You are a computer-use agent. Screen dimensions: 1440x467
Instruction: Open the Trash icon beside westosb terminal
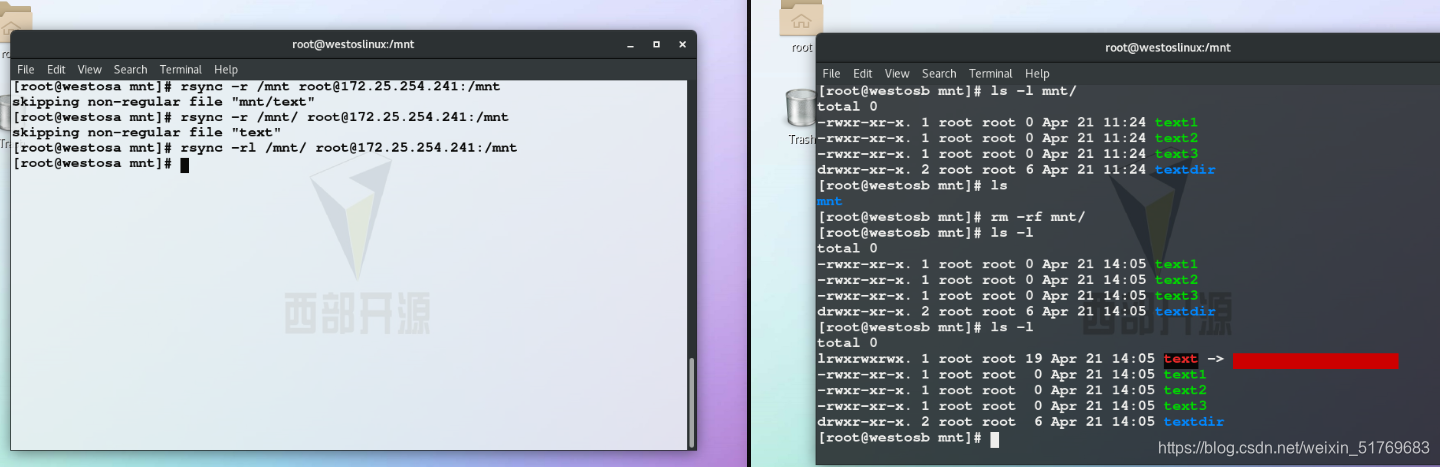point(801,115)
